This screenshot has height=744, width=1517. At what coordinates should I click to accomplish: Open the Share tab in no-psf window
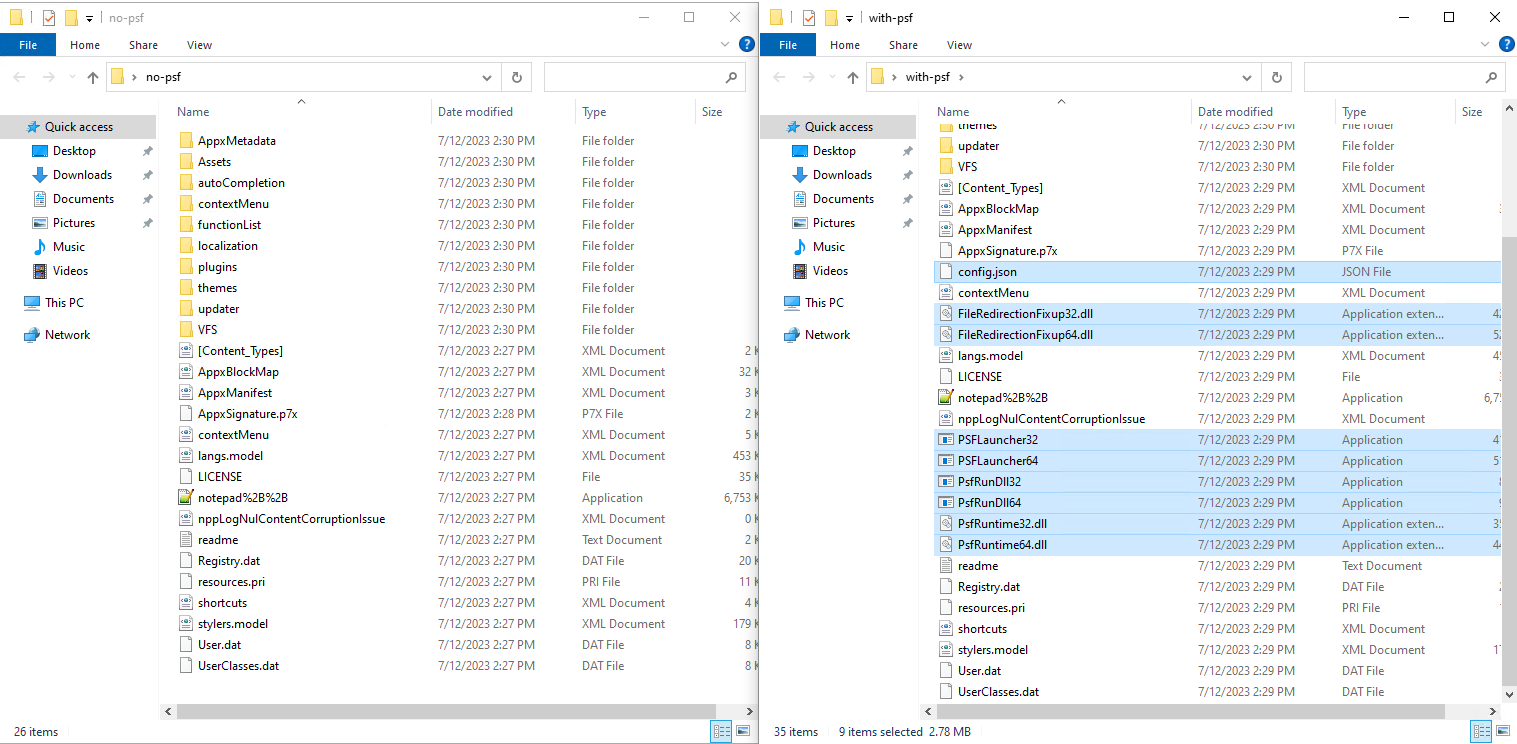(x=143, y=45)
